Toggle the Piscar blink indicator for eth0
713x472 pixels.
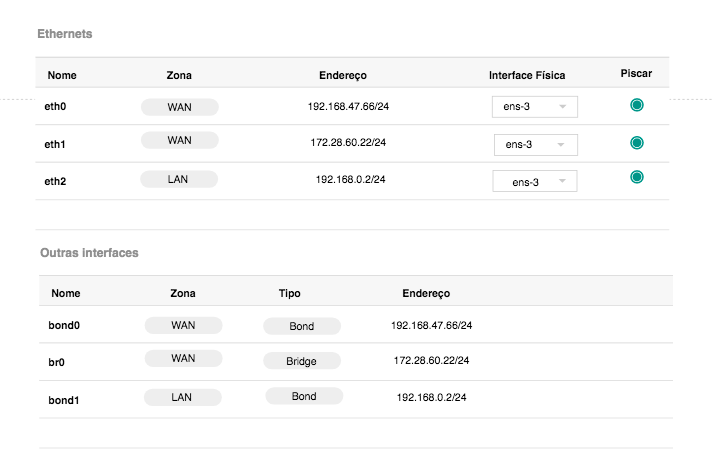click(x=637, y=105)
